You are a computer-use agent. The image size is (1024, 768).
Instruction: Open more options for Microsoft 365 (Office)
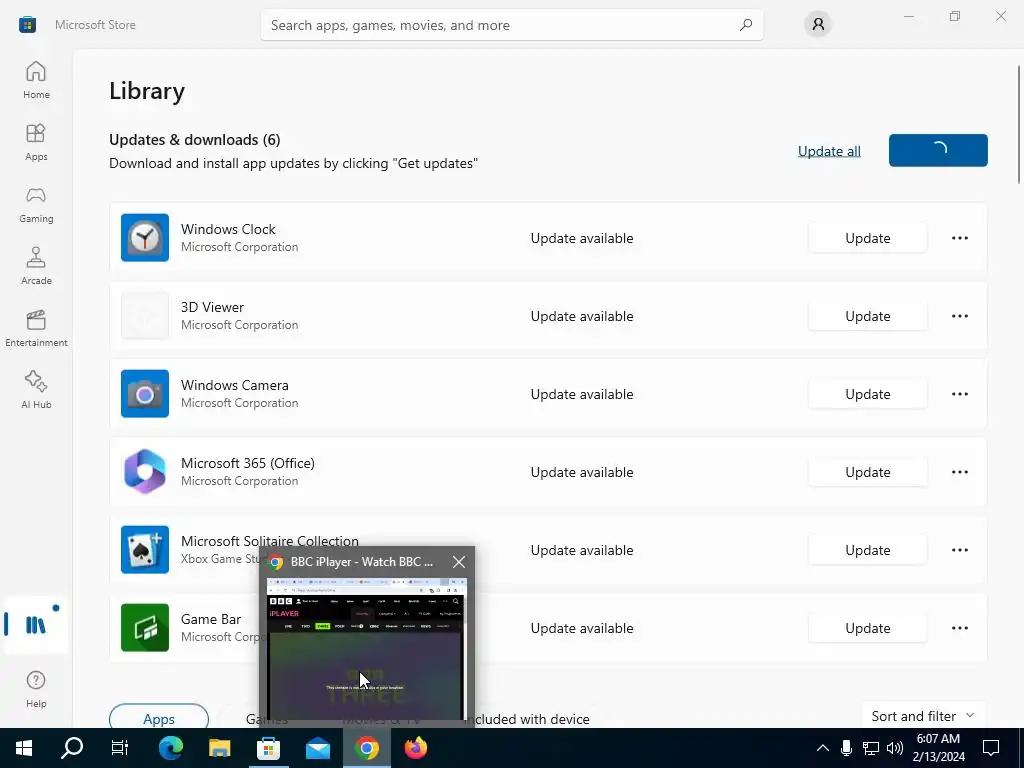pyautogui.click(x=959, y=472)
